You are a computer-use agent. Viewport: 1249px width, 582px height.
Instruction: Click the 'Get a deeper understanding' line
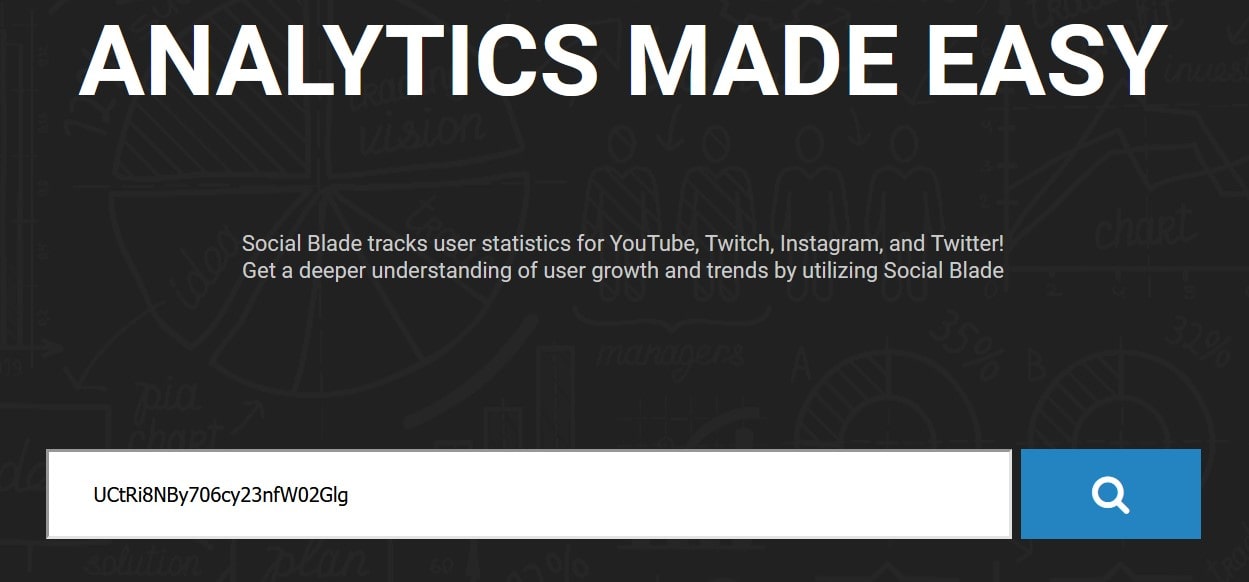point(352,270)
